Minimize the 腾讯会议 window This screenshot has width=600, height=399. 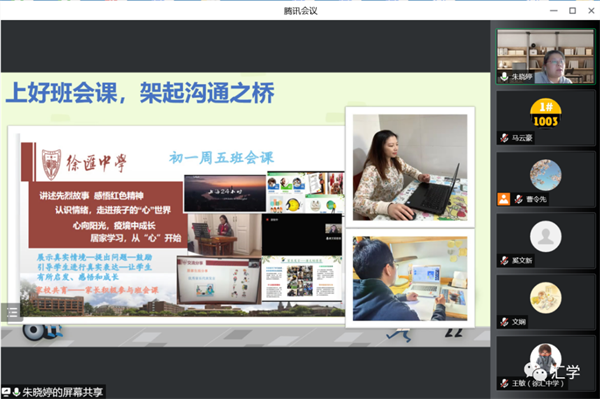[x=554, y=11]
